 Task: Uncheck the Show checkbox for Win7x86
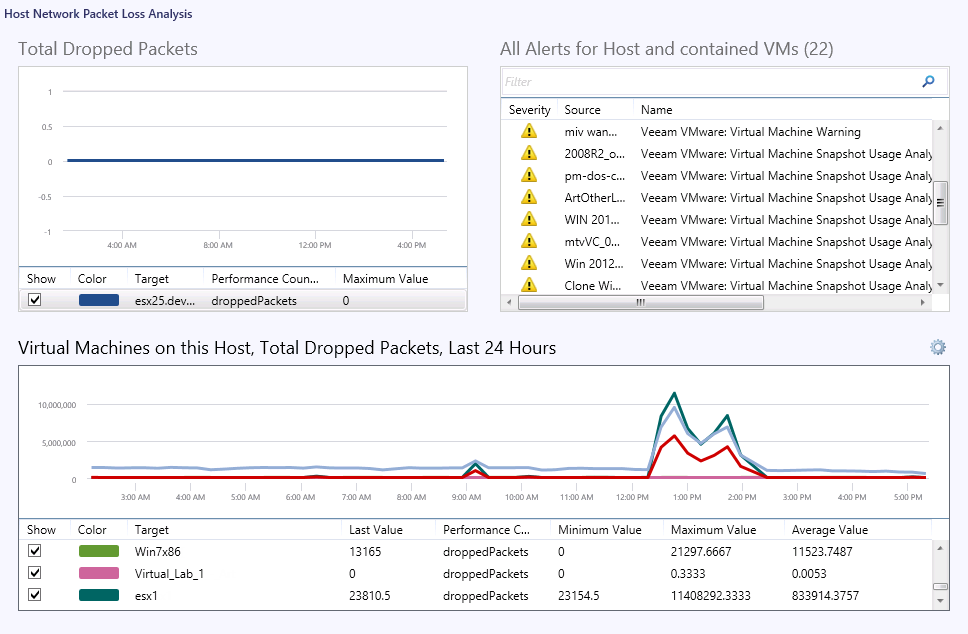pos(35,551)
